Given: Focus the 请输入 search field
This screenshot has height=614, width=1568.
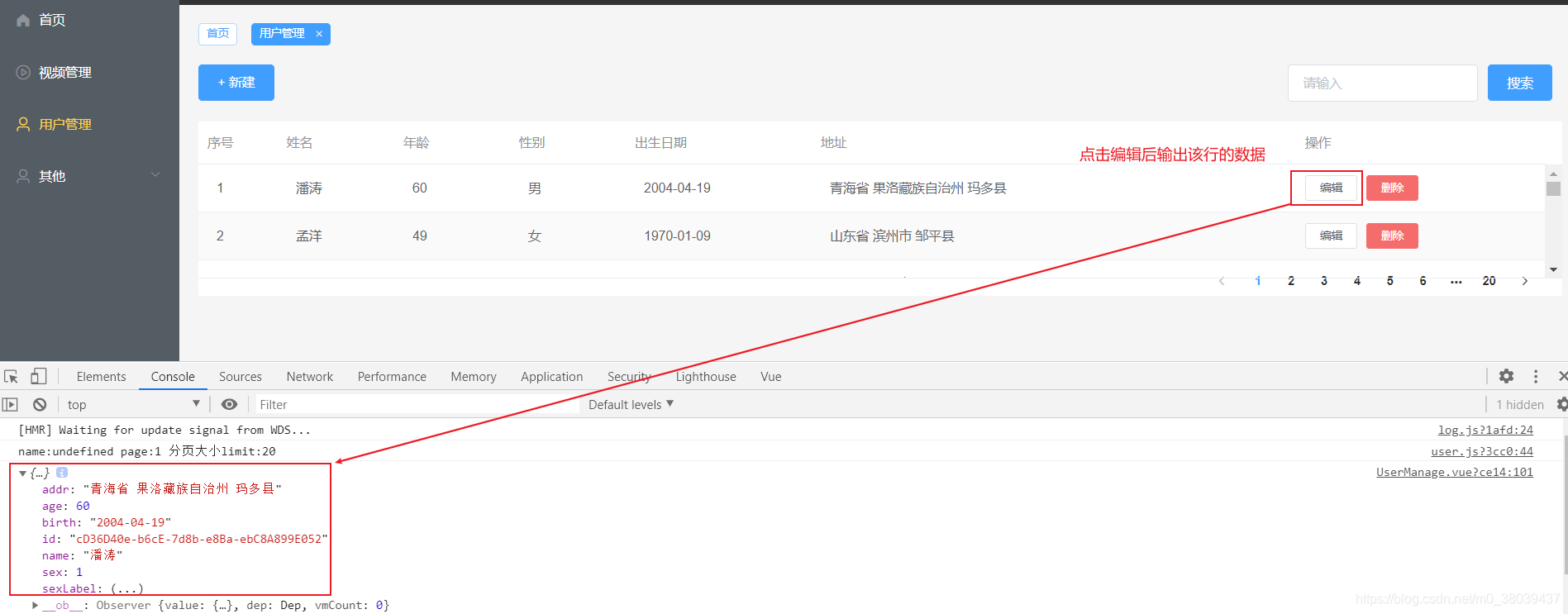Looking at the screenshot, I should click(x=1382, y=83).
